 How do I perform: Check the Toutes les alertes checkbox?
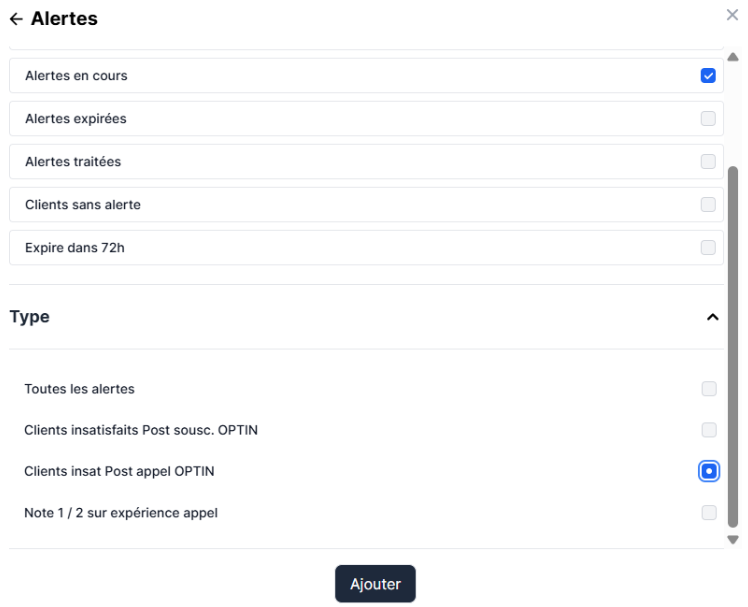pyautogui.click(x=708, y=389)
